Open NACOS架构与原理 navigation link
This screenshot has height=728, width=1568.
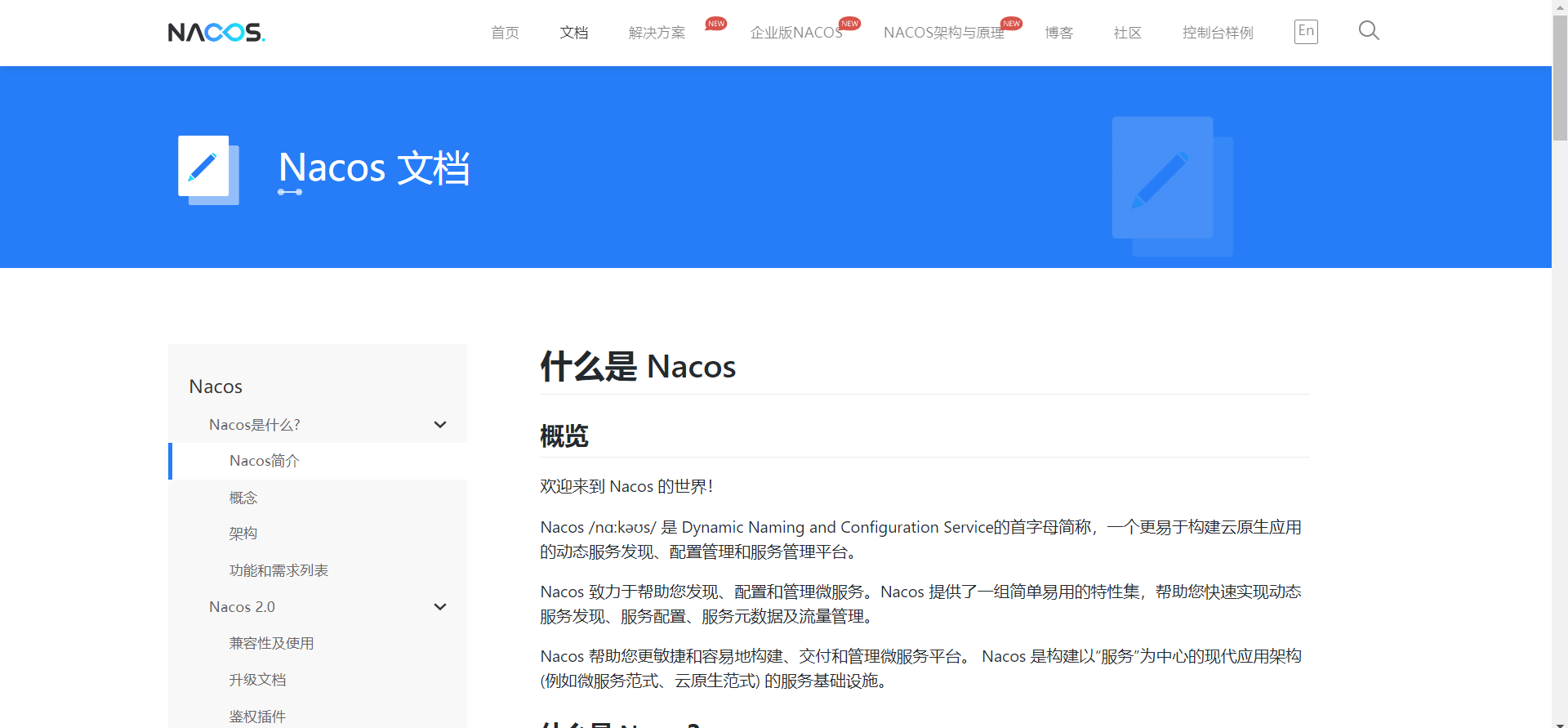(943, 33)
